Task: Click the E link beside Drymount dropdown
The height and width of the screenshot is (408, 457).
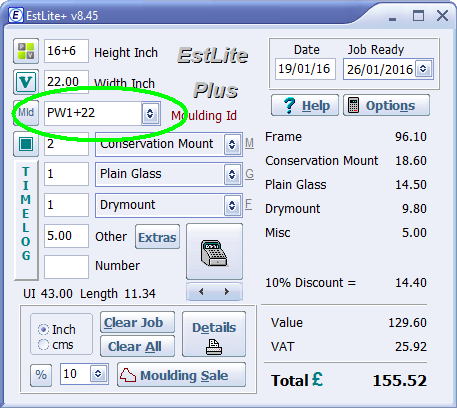Action: coord(249,204)
